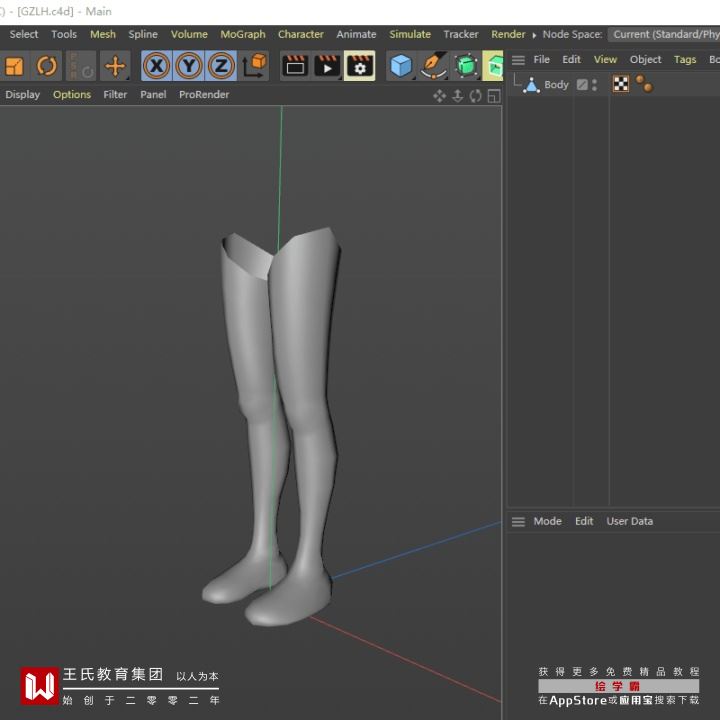Toggle Z axis lock
720x720 pixels.
(x=221, y=66)
